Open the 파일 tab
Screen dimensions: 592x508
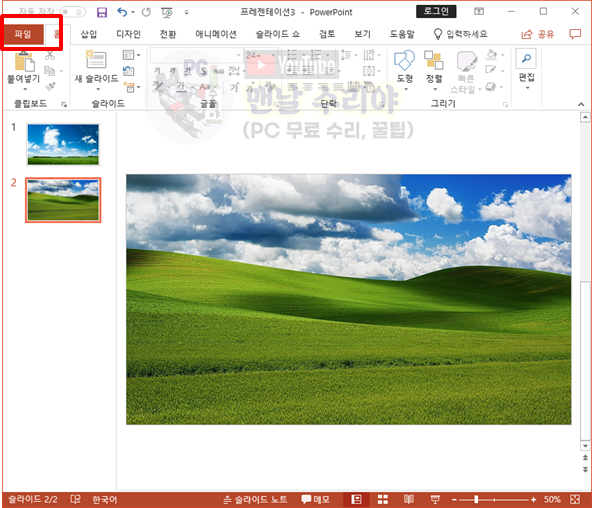pos(23,34)
